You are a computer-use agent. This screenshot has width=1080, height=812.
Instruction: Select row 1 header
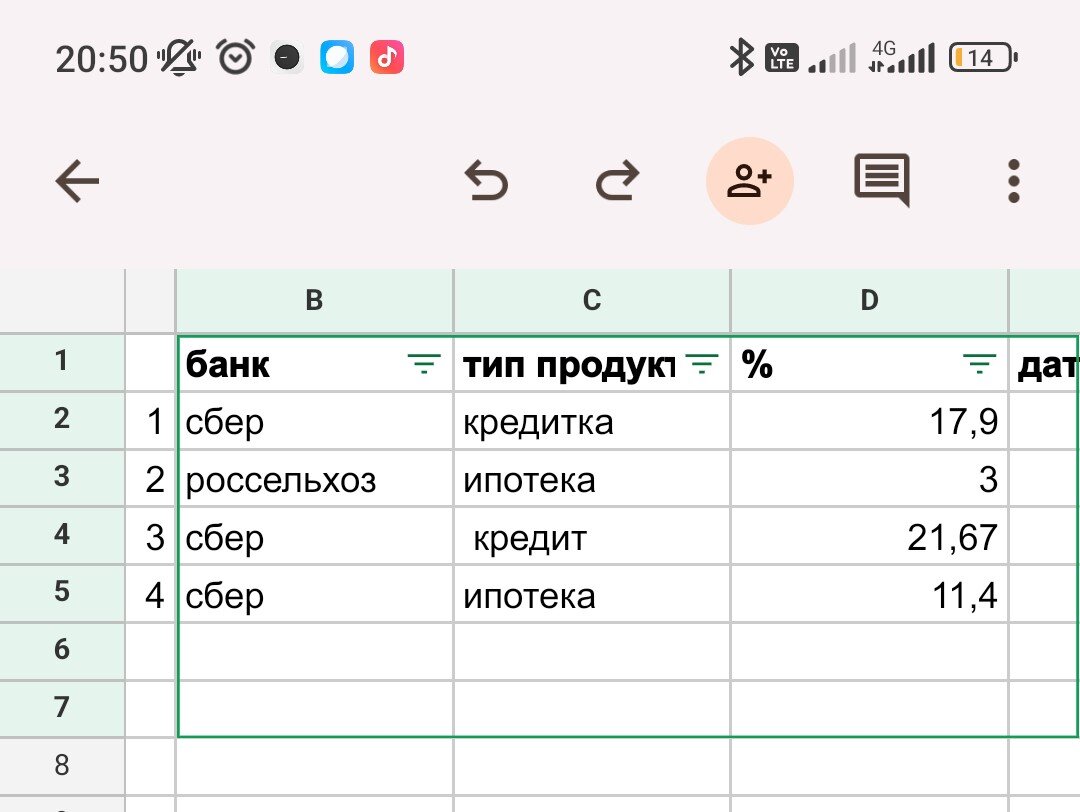tap(62, 362)
